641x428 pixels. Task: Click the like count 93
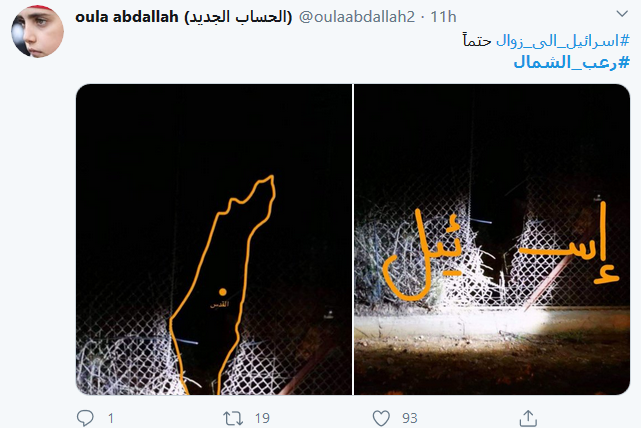tap(410, 418)
